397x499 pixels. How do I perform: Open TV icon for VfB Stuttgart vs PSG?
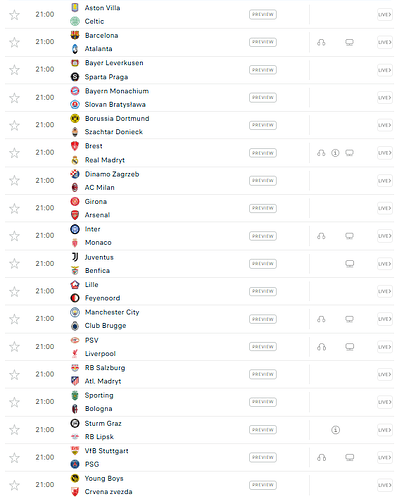coord(349,457)
